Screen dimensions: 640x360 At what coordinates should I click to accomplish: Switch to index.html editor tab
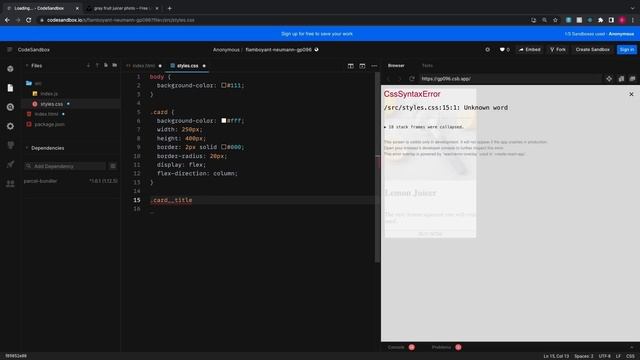pos(144,66)
